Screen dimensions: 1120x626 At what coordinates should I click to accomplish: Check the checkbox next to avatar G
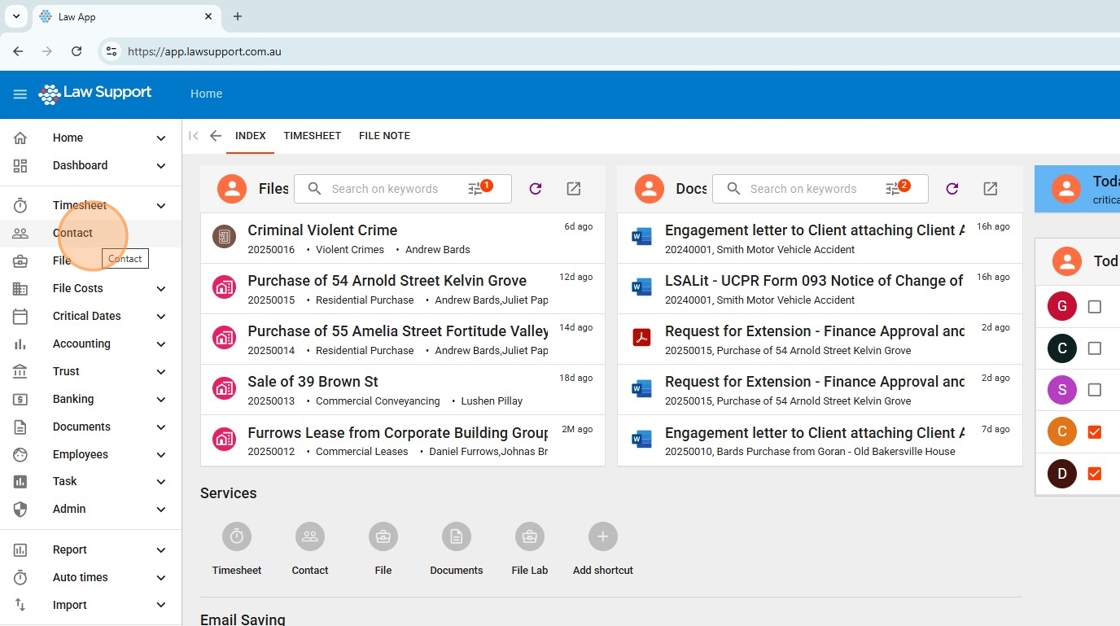(1094, 307)
